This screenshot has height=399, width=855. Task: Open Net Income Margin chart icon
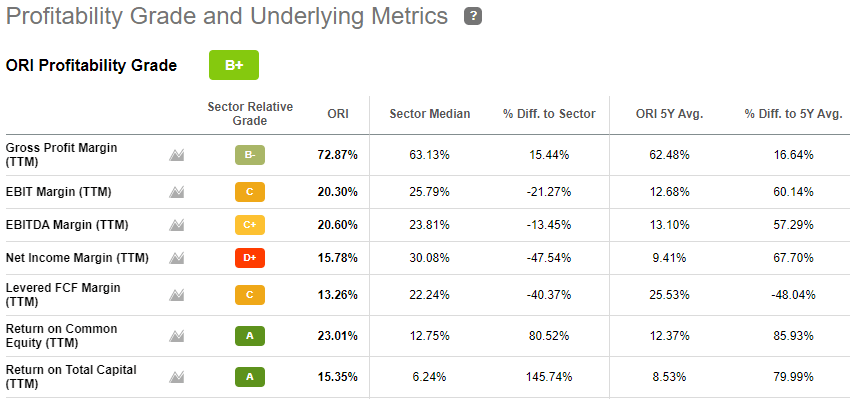tap(176, 258)
